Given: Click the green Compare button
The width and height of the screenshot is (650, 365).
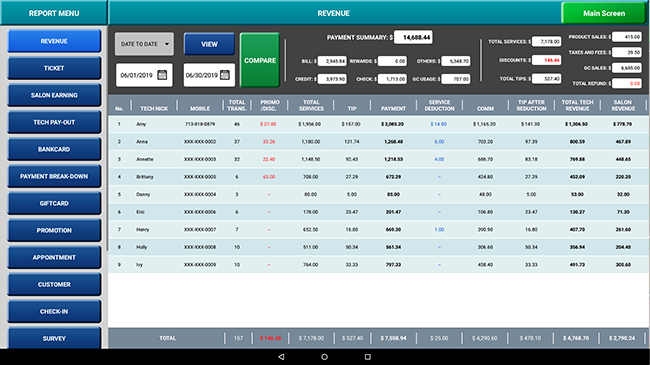Looking at the screenshot, I should coord(260,60).
